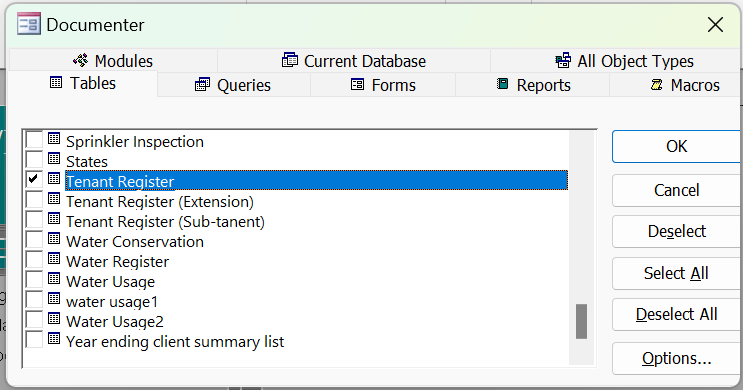Click the Documenter window title icon
Screen dimensions: 743x390
(x=28, y=24)
